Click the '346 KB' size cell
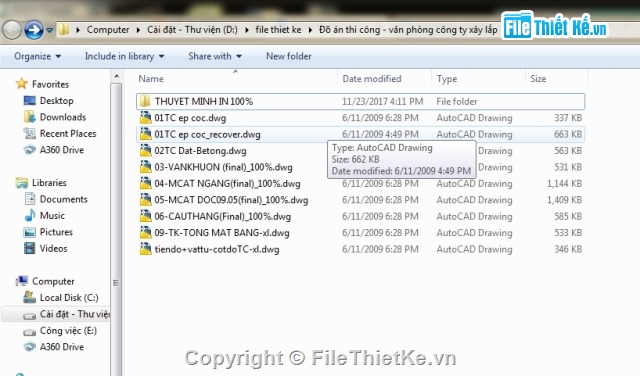The height and width of the screenshot is (376, 640). point(568,249)
